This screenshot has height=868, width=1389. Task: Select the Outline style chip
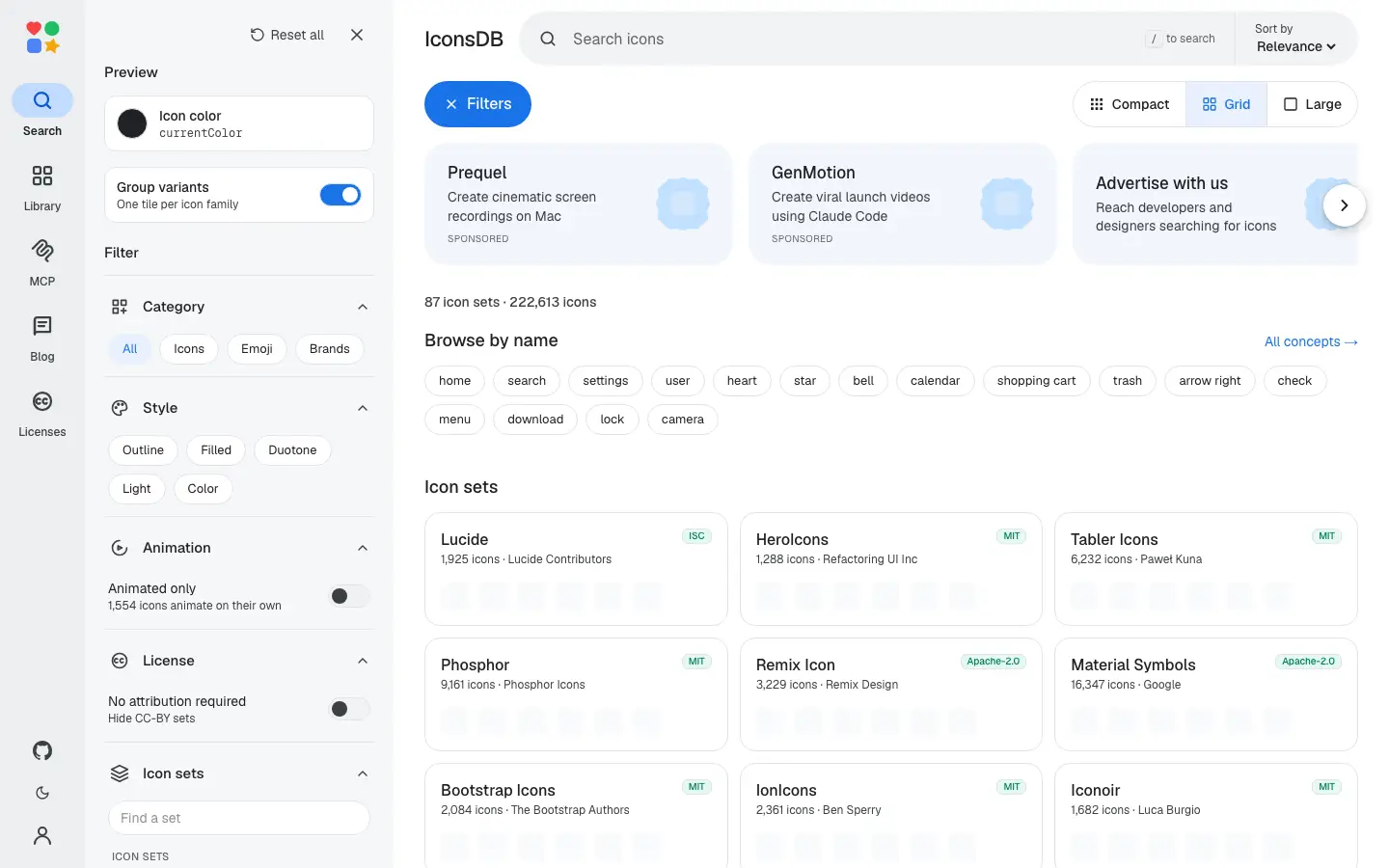click(143, 450)
